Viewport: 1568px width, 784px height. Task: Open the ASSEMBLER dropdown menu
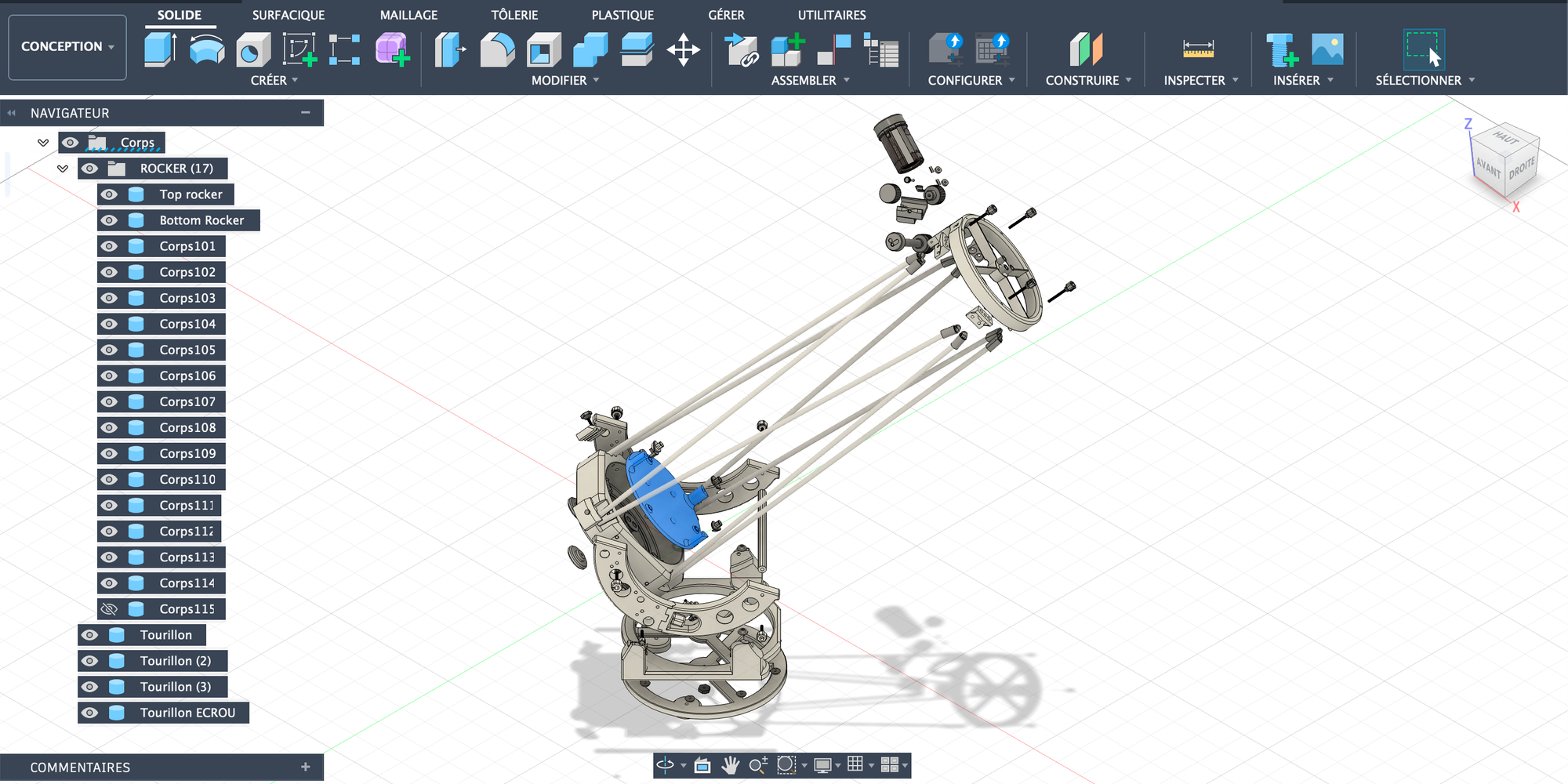(x=811, y=80)
